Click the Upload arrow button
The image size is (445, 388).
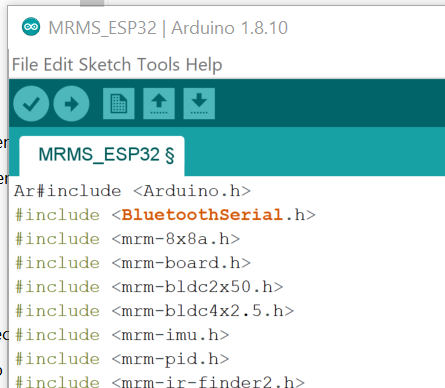point(71,104)
